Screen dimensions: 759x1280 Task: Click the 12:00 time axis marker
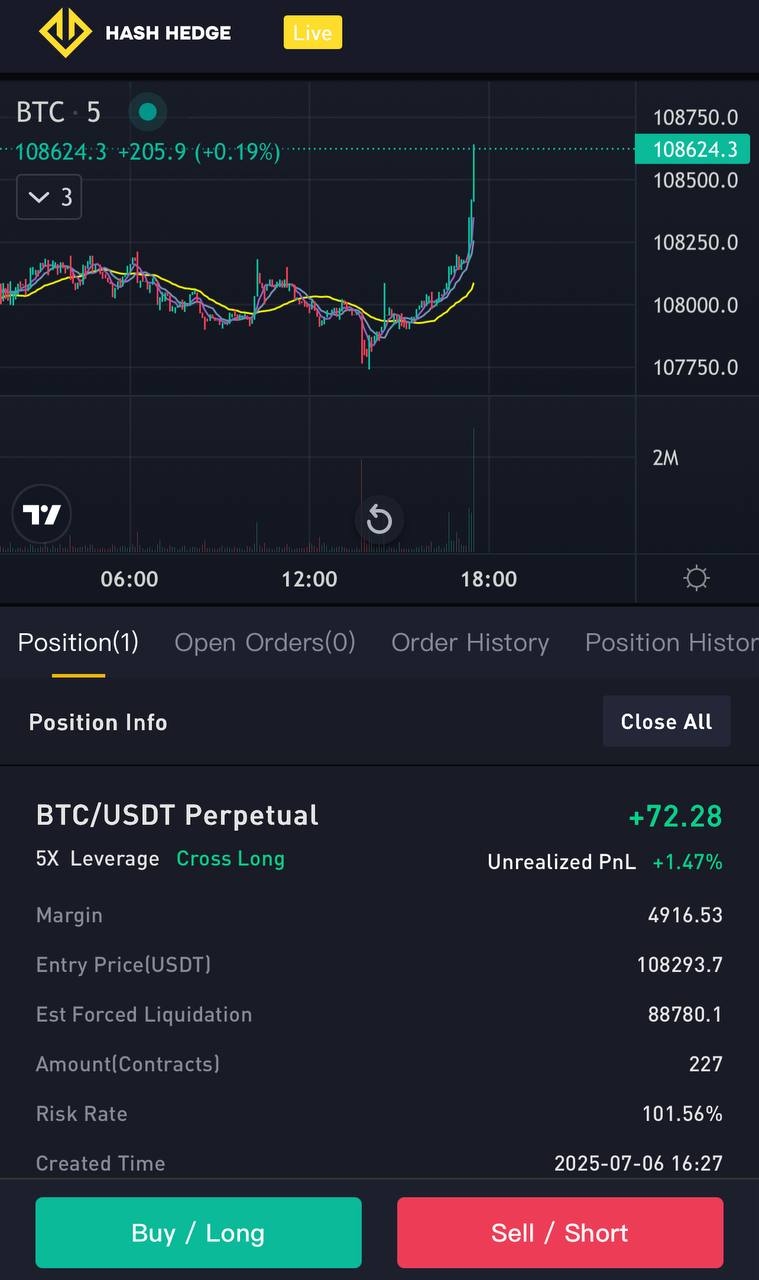309,579
